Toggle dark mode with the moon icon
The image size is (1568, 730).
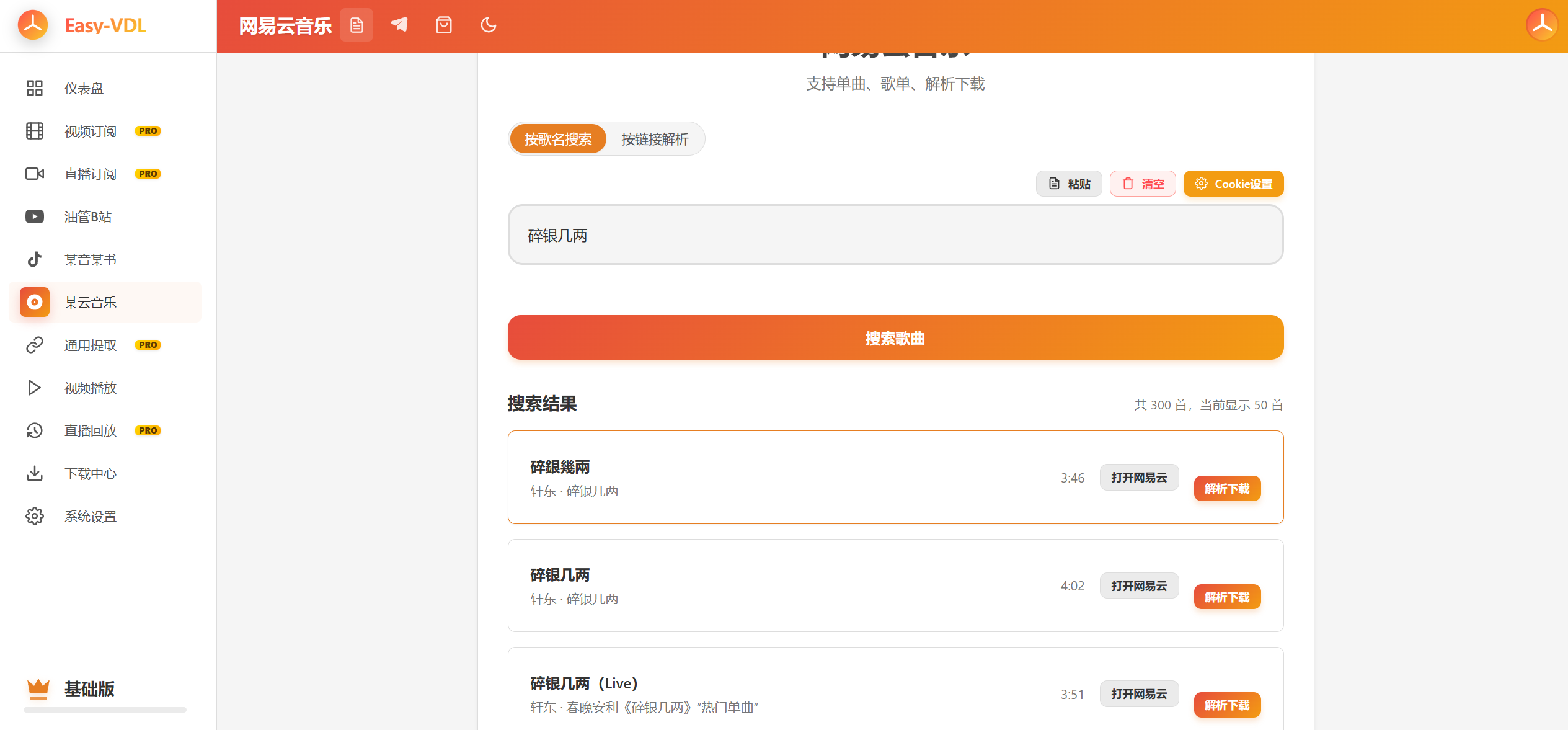coord(488,24)
